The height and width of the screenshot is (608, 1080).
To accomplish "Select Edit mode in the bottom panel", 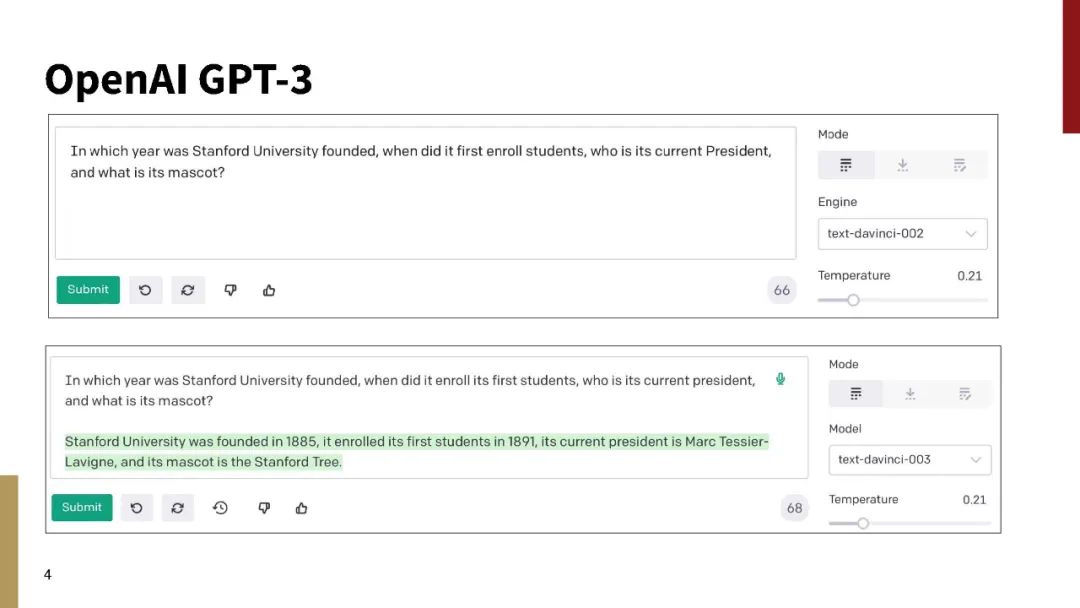I will tap(964, 394).
